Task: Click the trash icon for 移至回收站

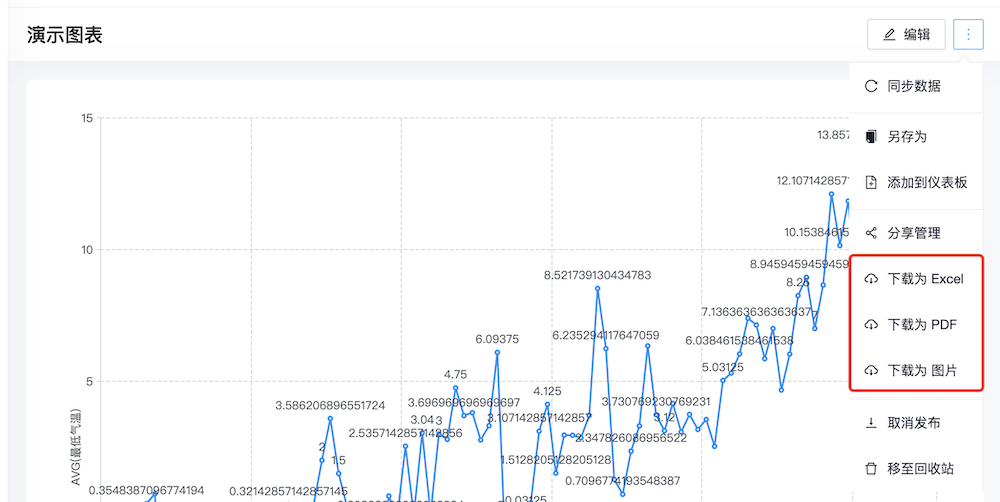Action: pos(871,468)
